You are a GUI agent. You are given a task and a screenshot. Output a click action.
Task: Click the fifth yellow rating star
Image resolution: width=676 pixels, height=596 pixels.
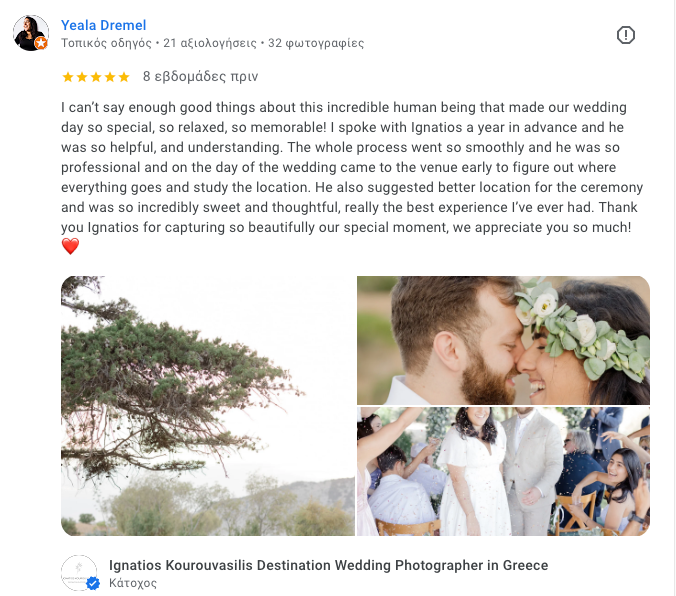point(124,77)
